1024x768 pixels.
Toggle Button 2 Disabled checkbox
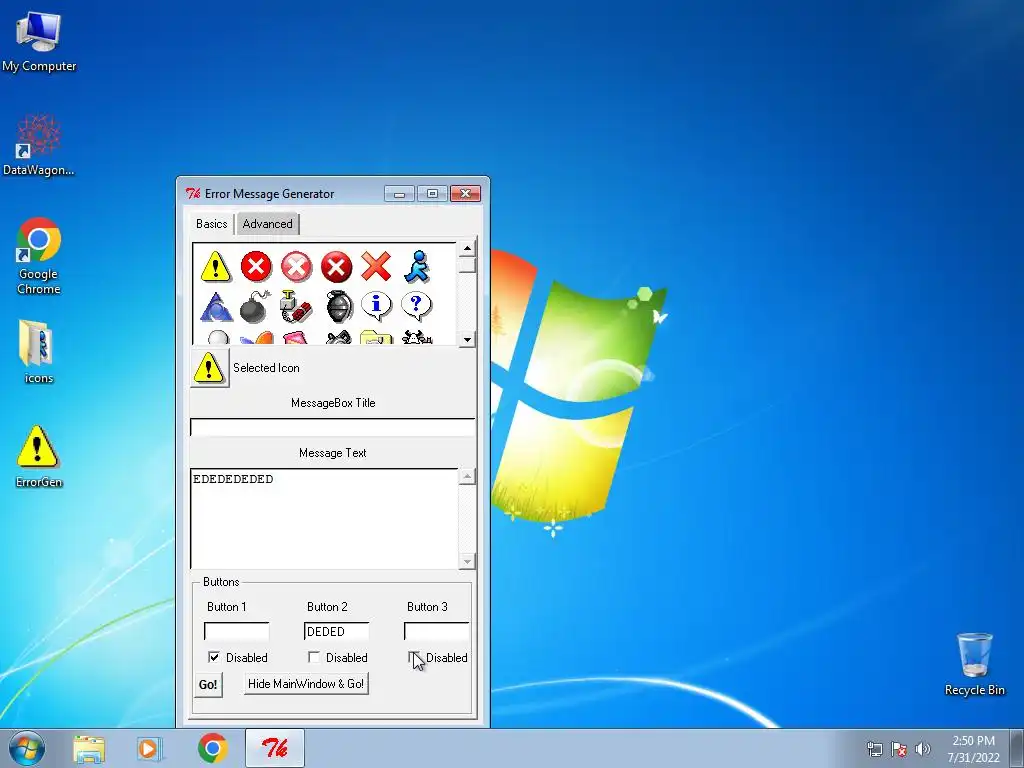(313, 657)
